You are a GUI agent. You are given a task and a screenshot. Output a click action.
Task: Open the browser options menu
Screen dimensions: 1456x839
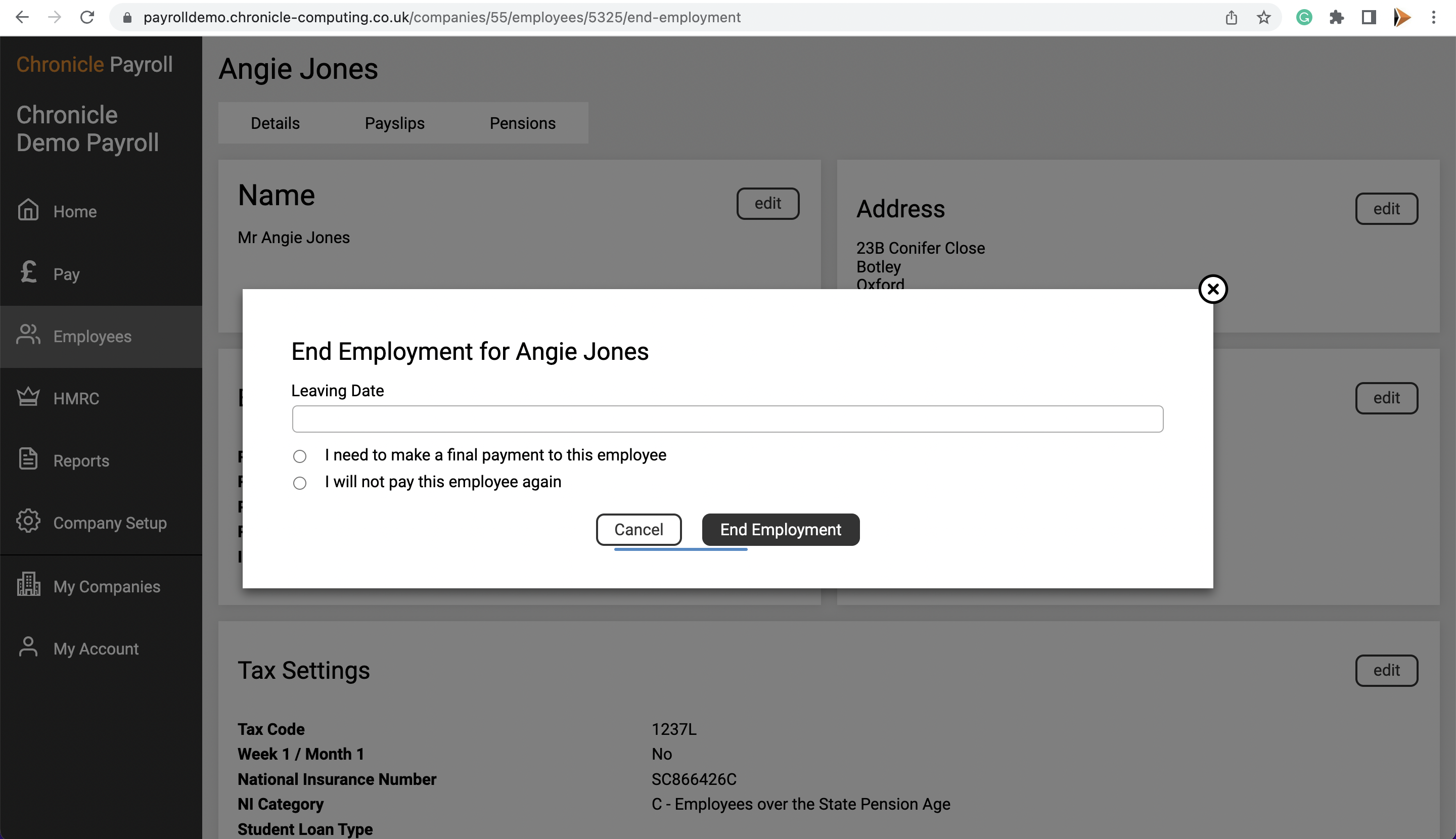(1434, 17)
